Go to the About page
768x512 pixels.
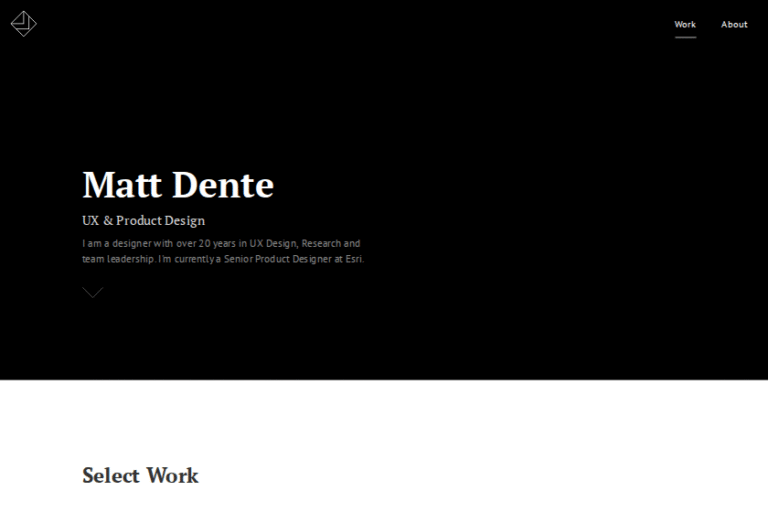[x=734, y=24]
